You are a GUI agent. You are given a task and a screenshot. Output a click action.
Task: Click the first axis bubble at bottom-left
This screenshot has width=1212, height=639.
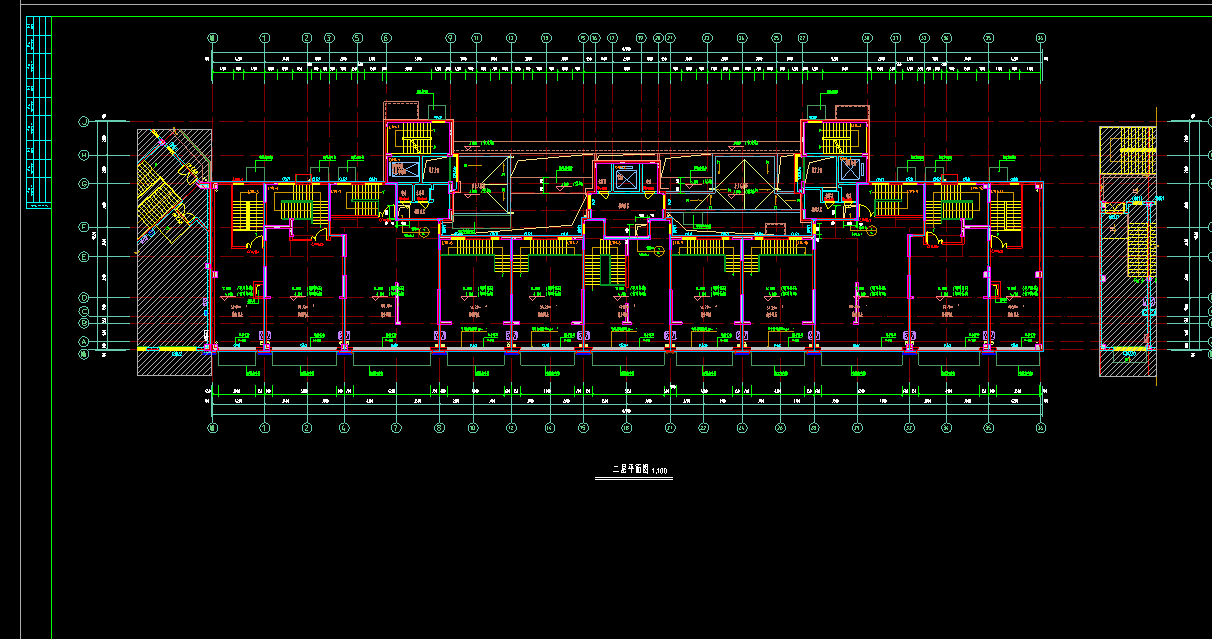point(212,428)
